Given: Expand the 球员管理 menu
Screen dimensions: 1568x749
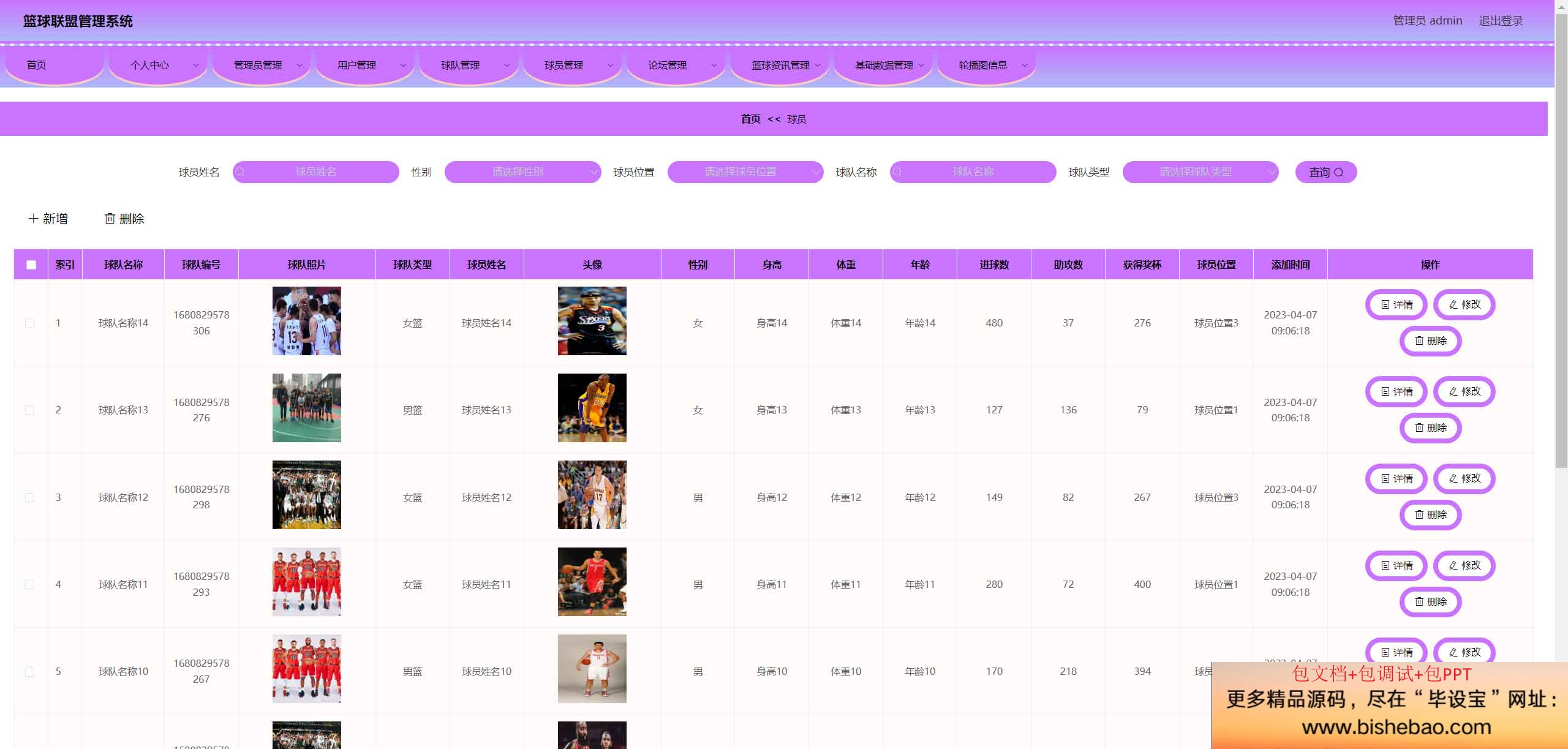Looking at the screenshot, I should point(572,65).
